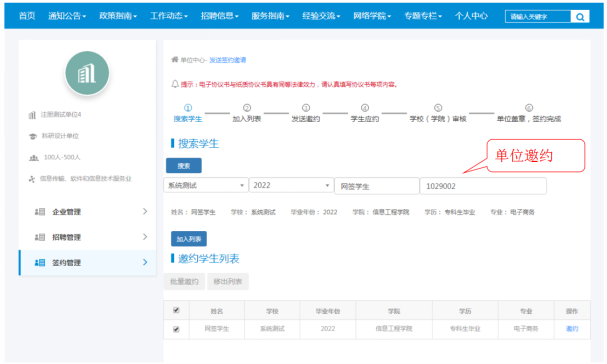Click the home icon in breadcrumb
607x364 pixels.
[x=175, y=60]
